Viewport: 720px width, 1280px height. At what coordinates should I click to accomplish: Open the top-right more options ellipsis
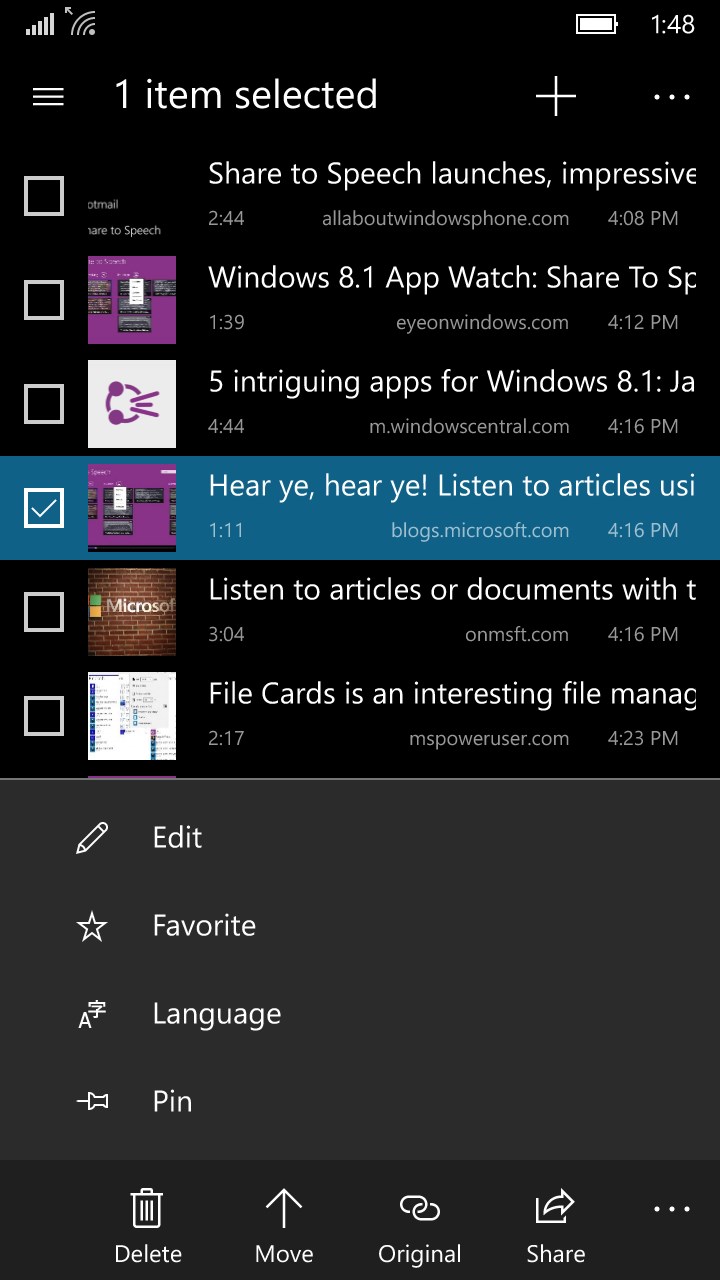pyautogui.click(x=672, y=97)
